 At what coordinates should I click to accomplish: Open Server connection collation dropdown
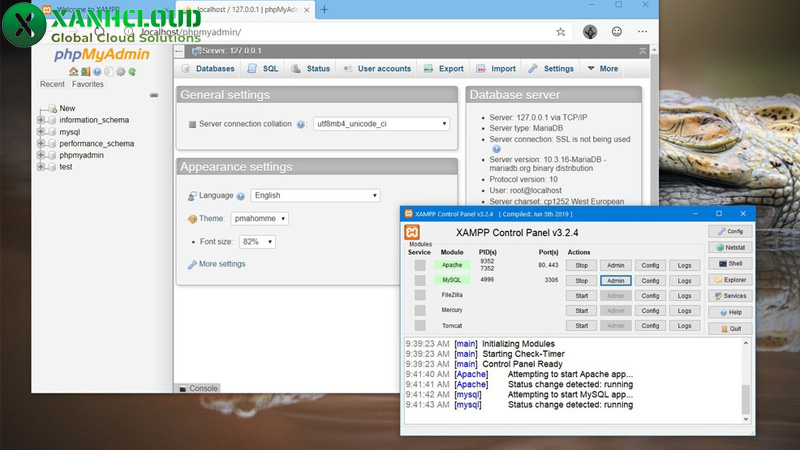[x=382, y=124]
